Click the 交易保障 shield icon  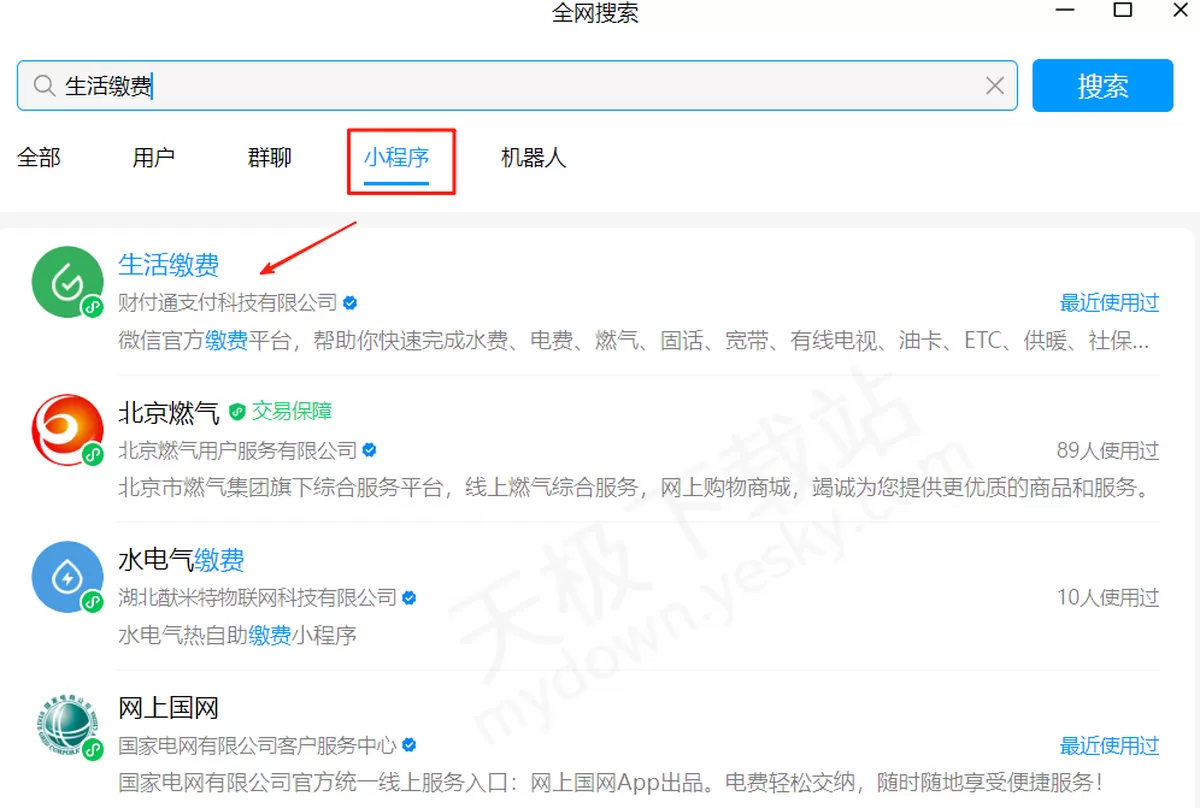[x=237, y=411]
